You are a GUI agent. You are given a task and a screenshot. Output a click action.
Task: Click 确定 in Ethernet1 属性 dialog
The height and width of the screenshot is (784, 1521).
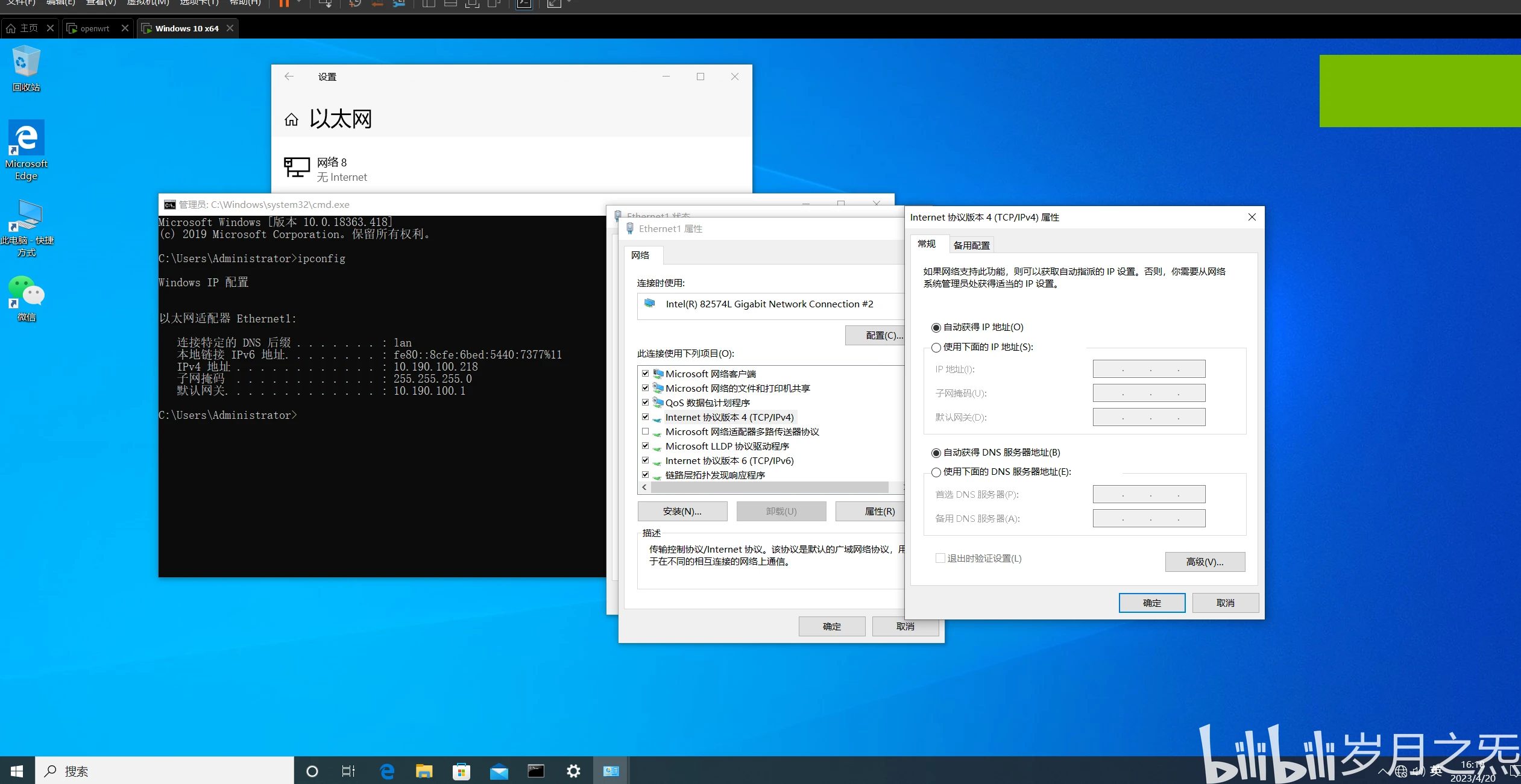tap(832, 627)
